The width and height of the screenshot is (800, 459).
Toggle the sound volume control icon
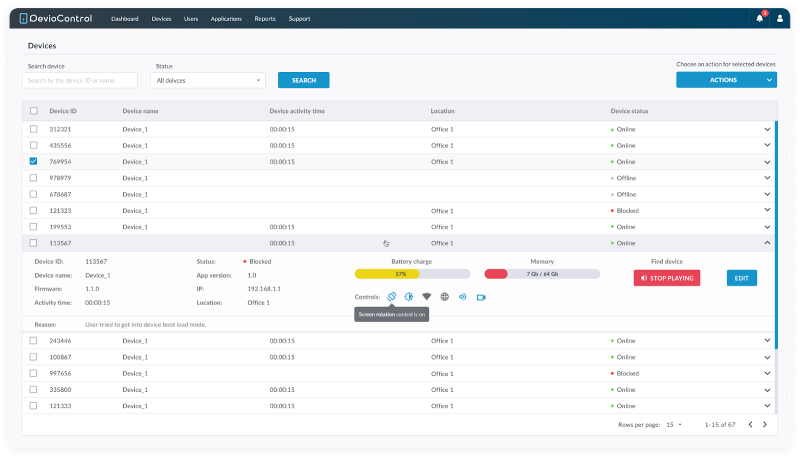pyautogui.click(x=462, y=297)
